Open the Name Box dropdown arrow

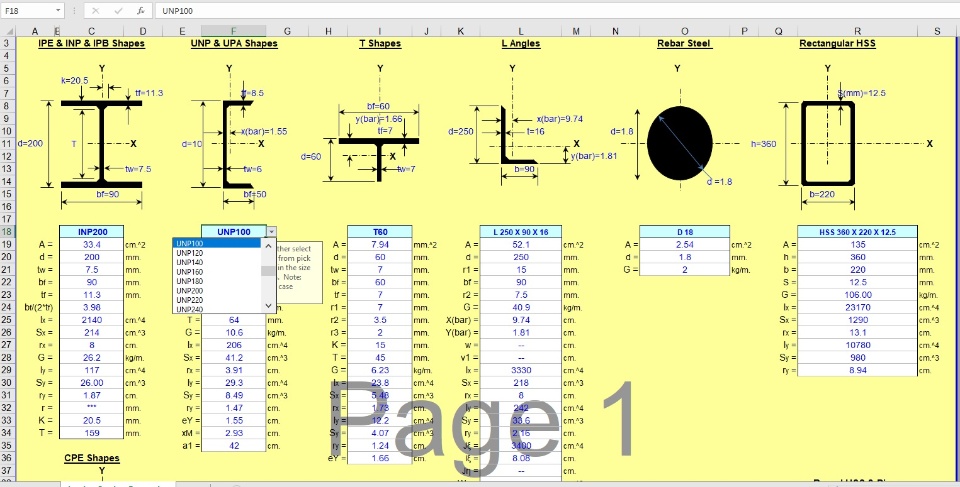[x=58, y=10]
